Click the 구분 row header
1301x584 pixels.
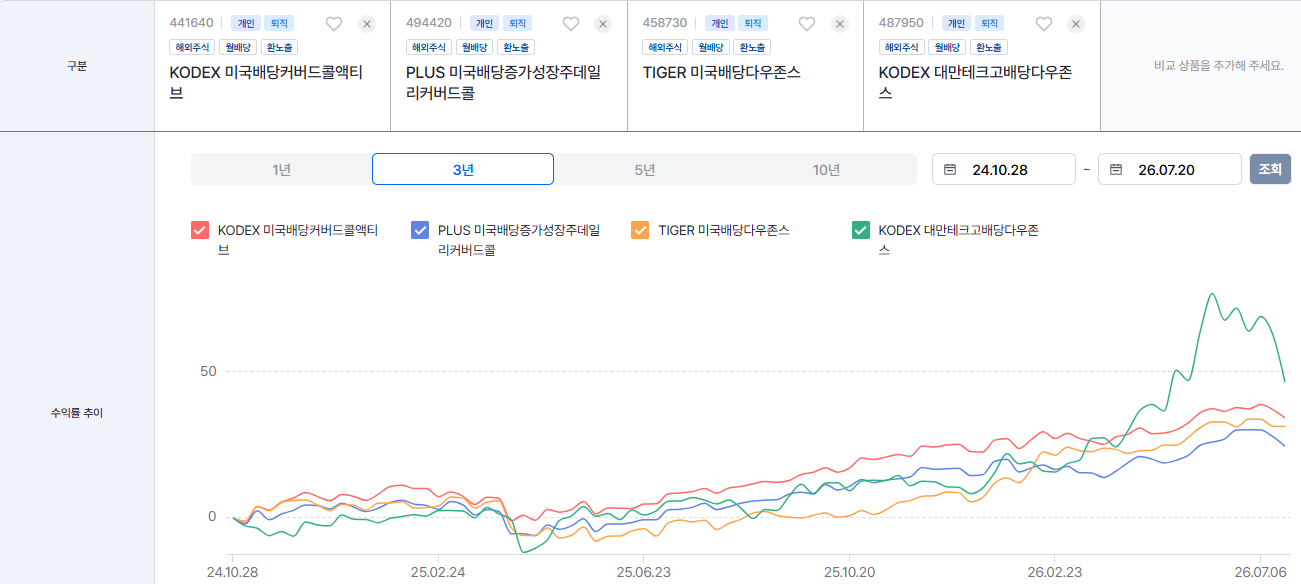pos(77,66)
